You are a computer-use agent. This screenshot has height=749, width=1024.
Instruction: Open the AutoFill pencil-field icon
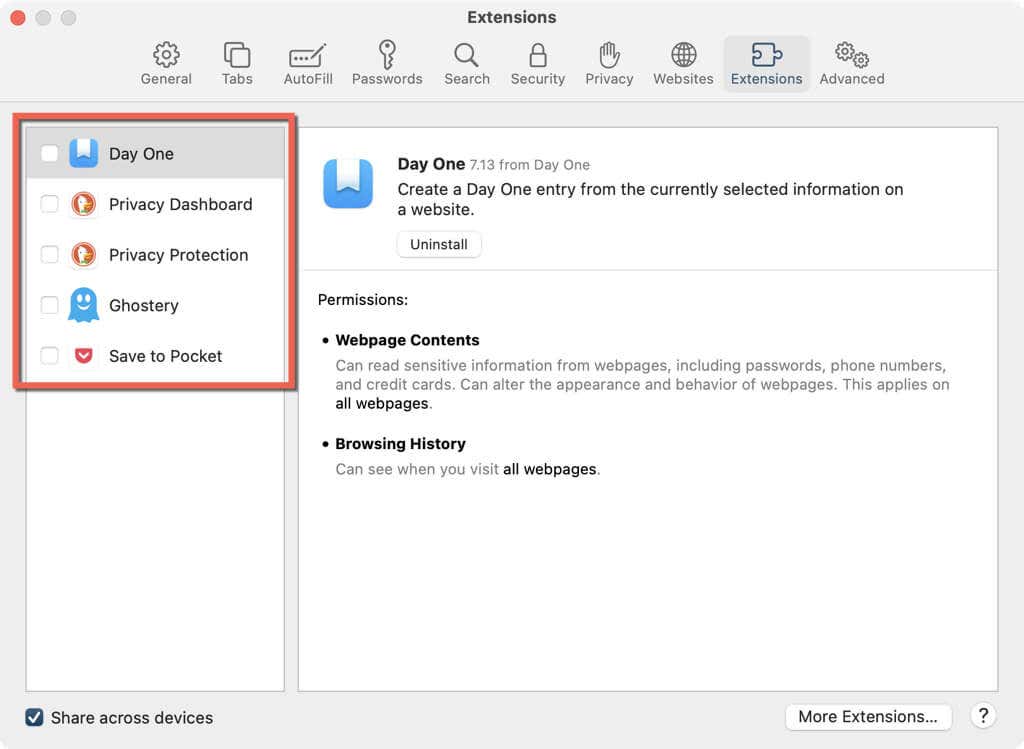tap(308, 56)
